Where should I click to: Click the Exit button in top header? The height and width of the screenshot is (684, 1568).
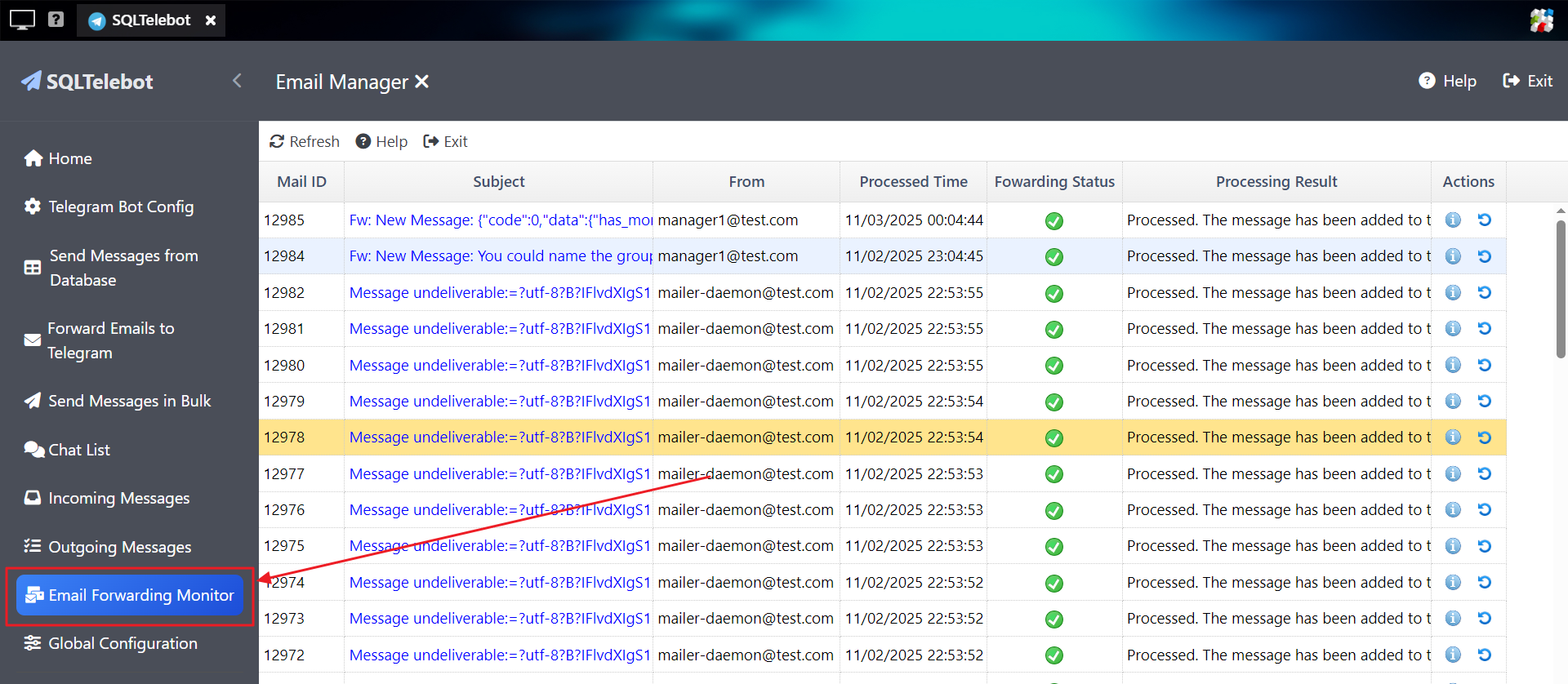pos(1528,81)
